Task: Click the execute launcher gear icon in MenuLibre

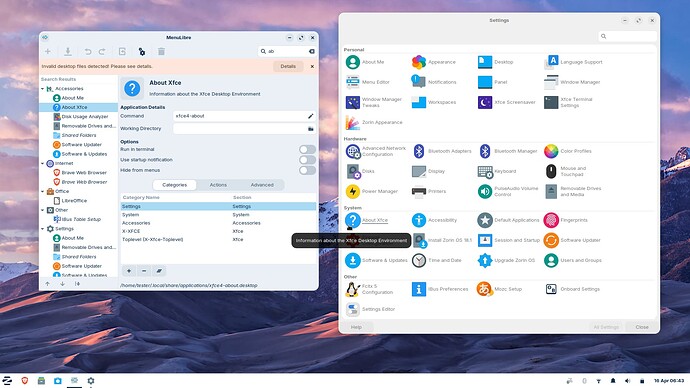Action: pyautogui.click(x=142, y=51)
